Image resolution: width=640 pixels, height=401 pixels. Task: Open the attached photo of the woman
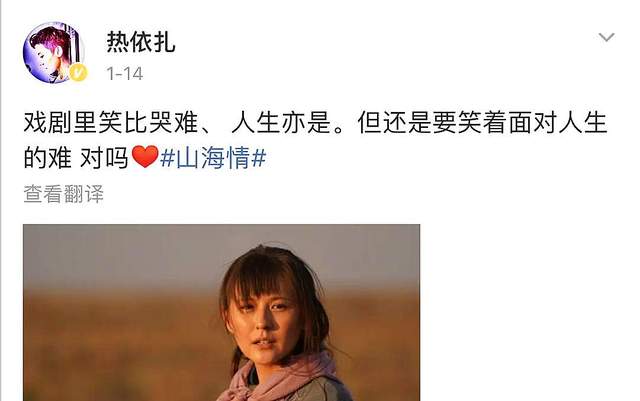pos(221,312)
